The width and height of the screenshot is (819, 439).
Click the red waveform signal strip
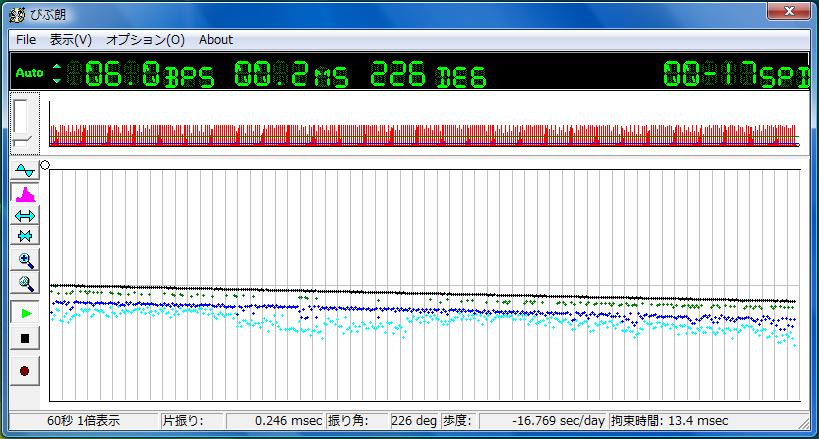tap(424, 135)
